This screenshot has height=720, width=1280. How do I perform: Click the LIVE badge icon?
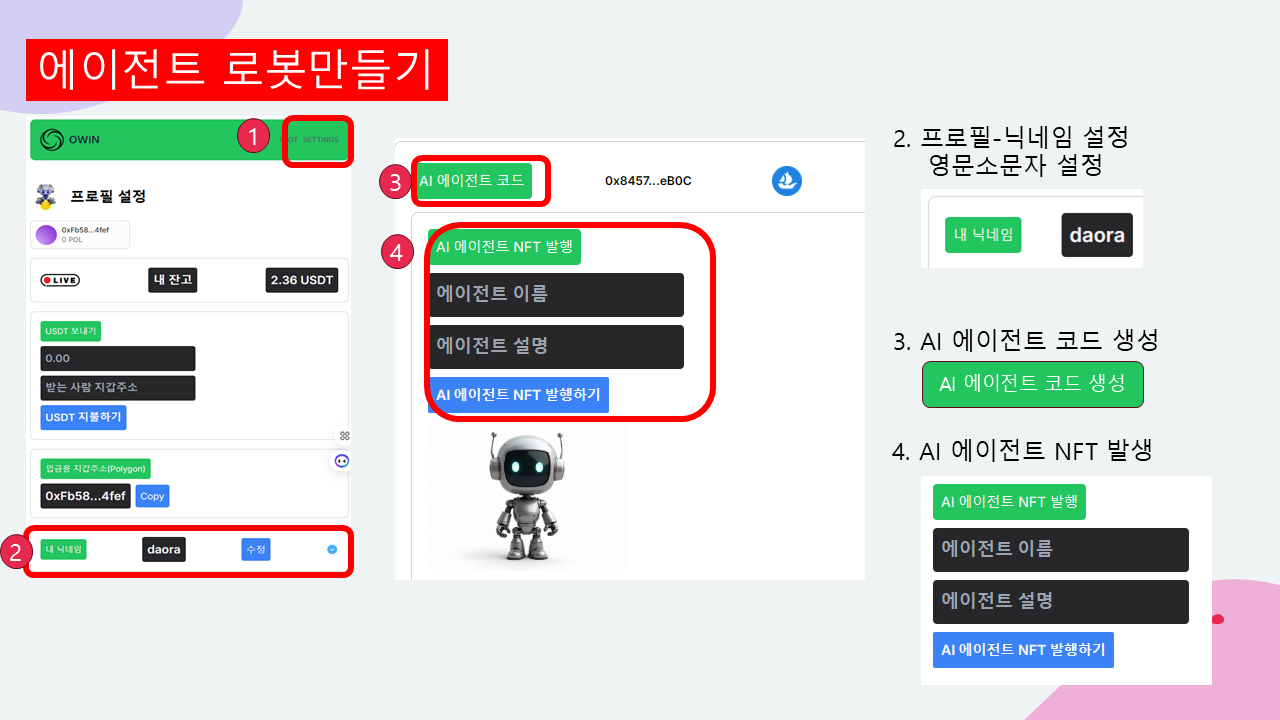pyautogui.click(x=60, y=280)
